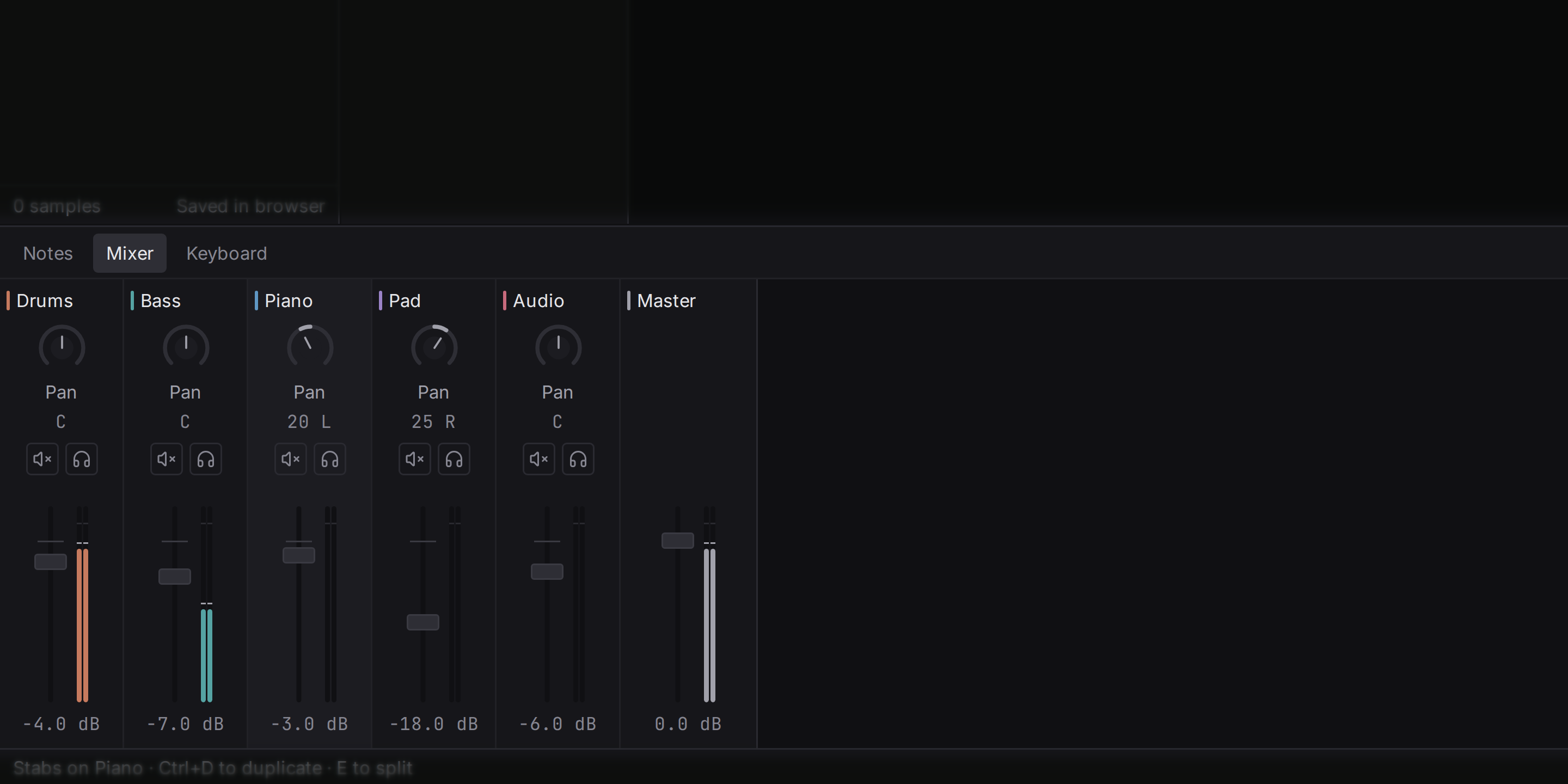
Task: Click the Master level meter
Action: coord(710,604)
